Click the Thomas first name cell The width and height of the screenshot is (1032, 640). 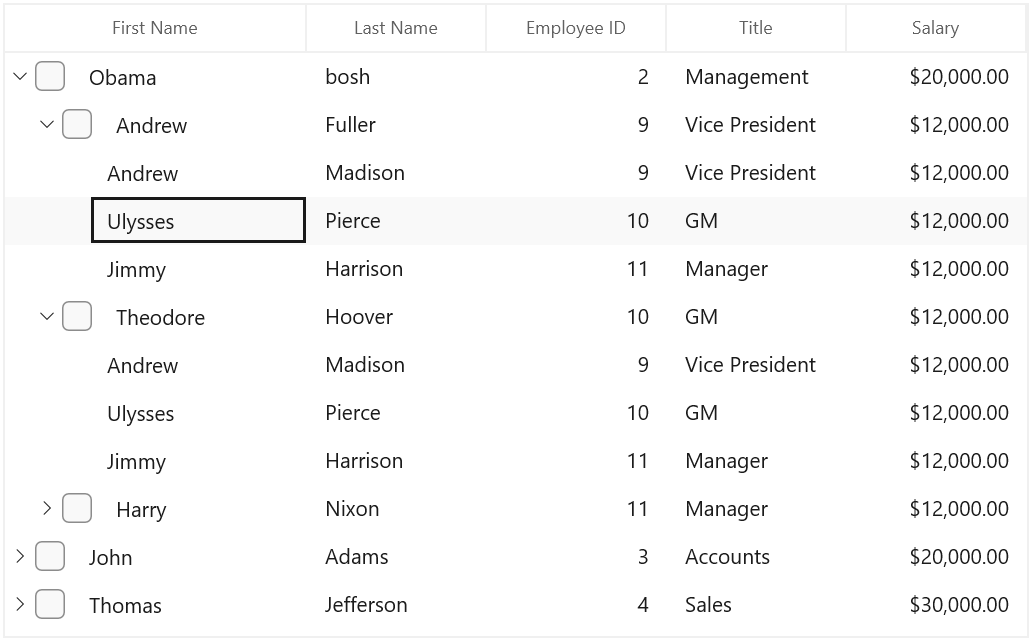pyautogui.click(x=125, y=606)
